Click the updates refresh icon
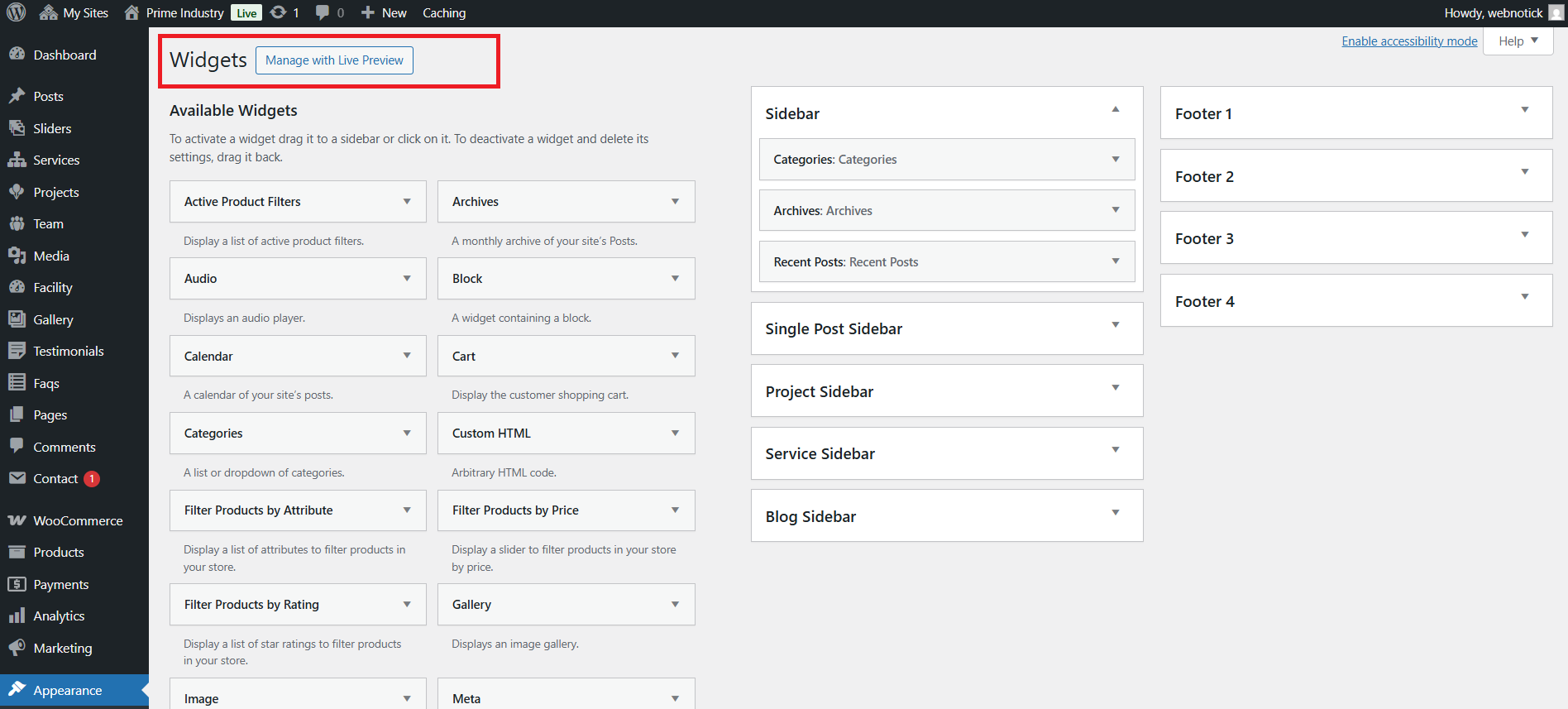Viewport: 1568px width, 709px height. [x=279, y=12]
